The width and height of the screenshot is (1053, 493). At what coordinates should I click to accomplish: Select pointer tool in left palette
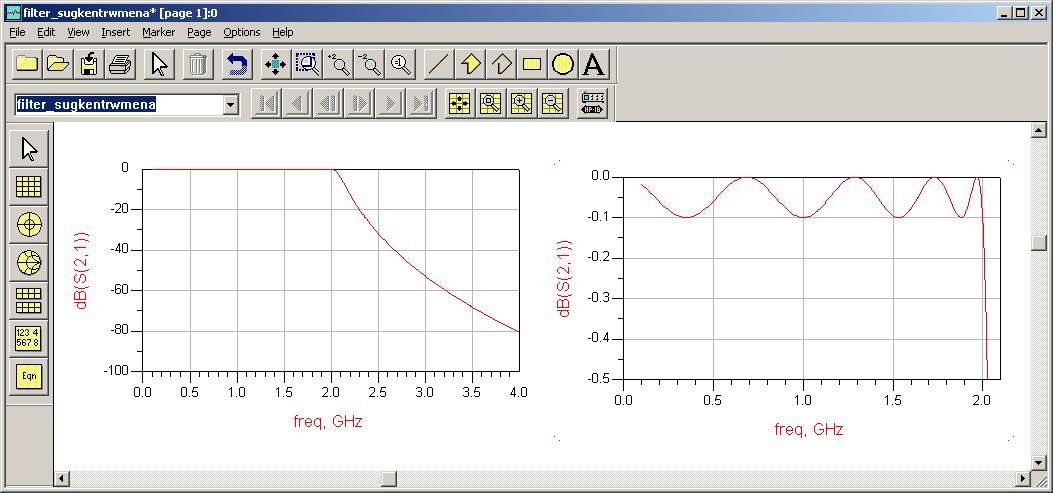click(x=29, y=149)
